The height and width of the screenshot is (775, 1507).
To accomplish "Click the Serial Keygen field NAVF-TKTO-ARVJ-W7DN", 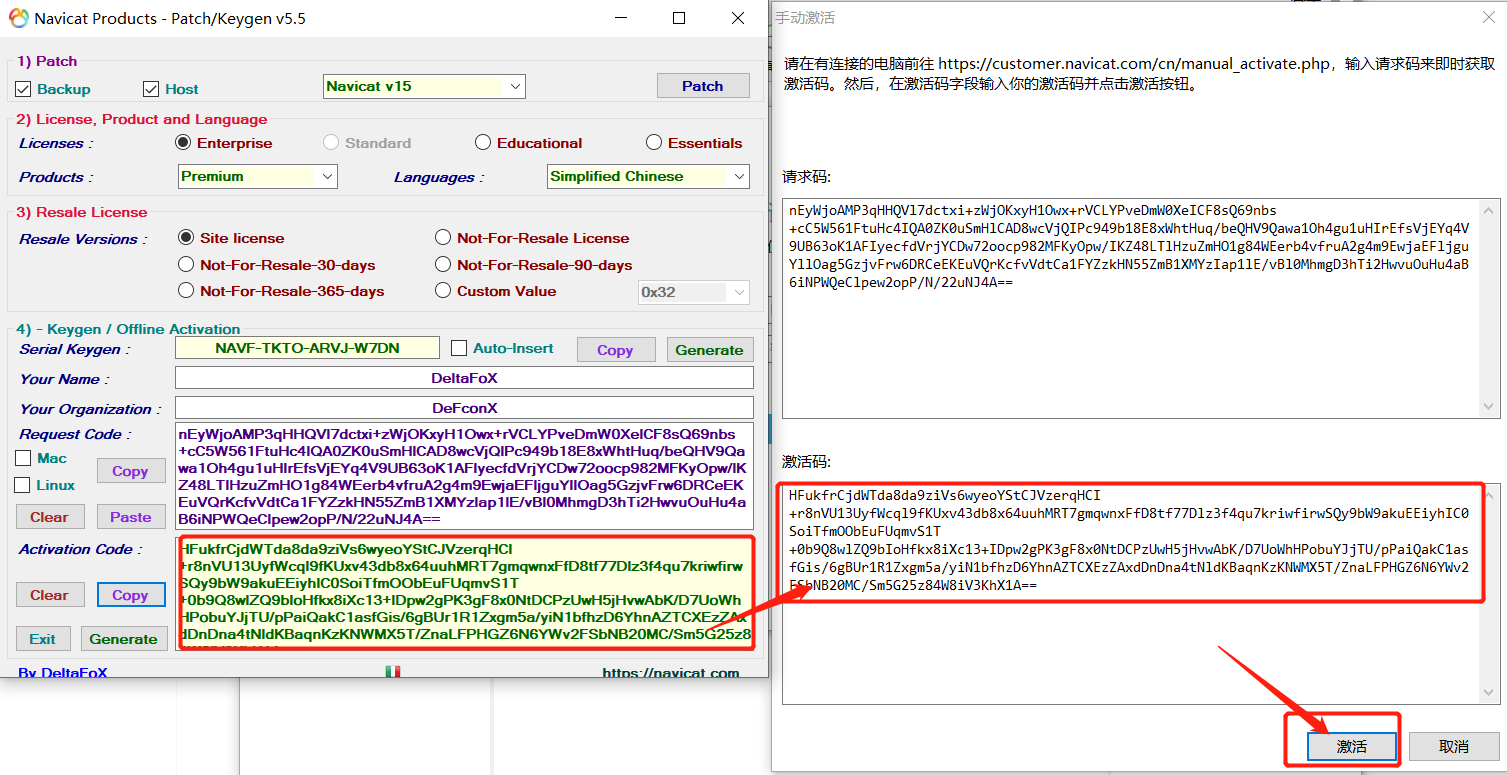I will pos(307,348).
